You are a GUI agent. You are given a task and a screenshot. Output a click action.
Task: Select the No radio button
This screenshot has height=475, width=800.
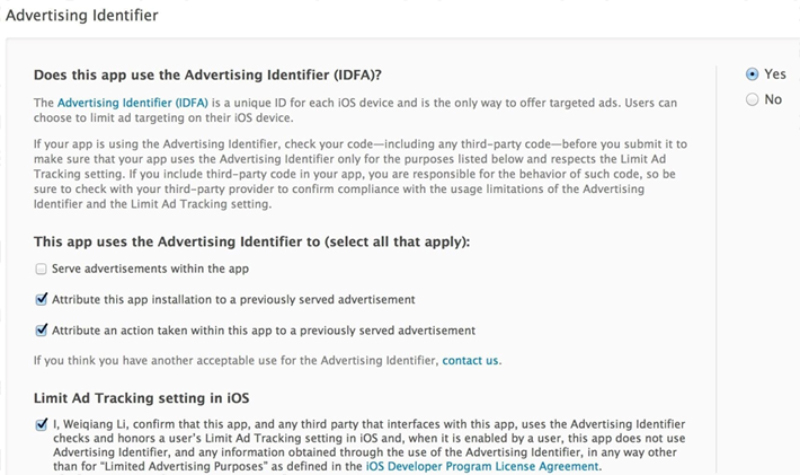point(752,99)
